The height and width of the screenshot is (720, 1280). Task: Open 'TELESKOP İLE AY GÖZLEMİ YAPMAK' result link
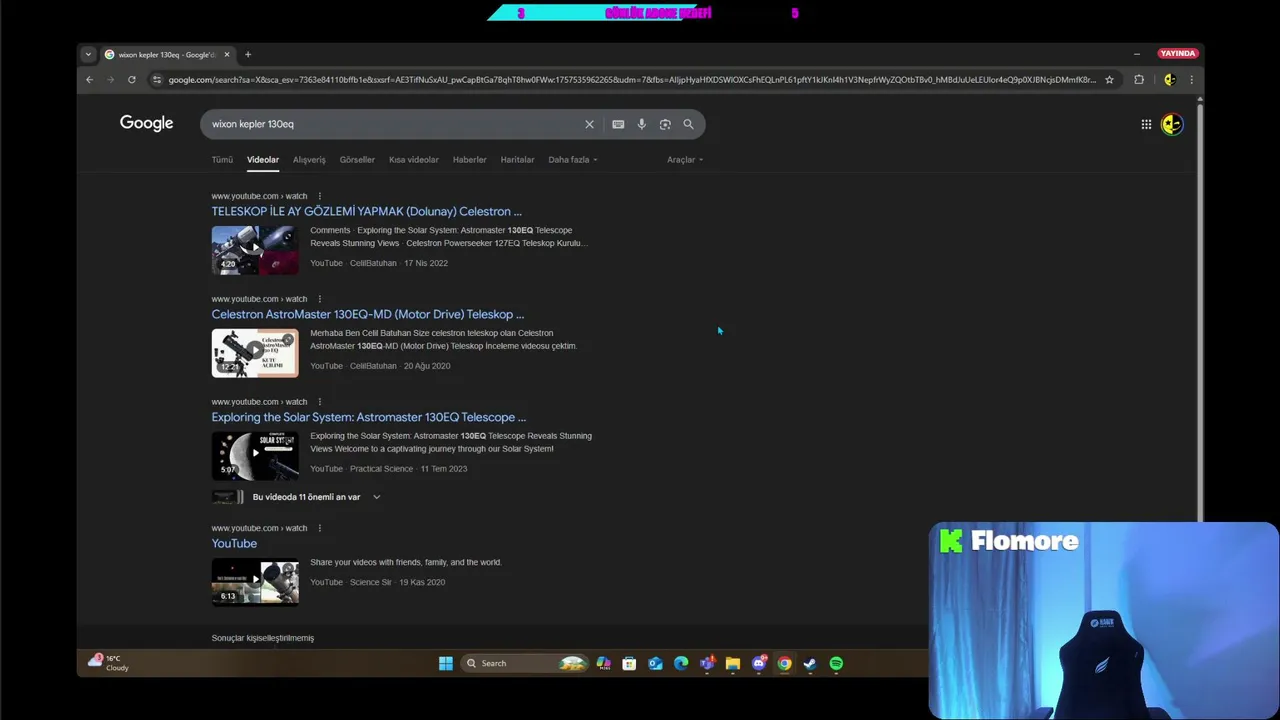pos(366,211)
